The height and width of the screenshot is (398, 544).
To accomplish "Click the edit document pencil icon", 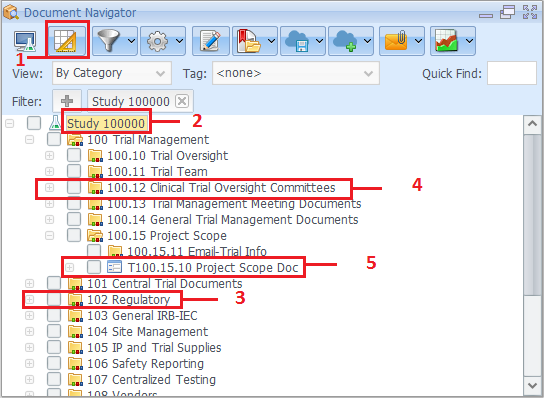I will [x=211, y=41].
